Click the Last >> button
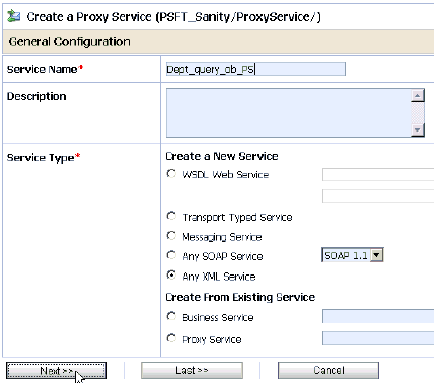Viewport: 434px width, 383px height. 192,371
